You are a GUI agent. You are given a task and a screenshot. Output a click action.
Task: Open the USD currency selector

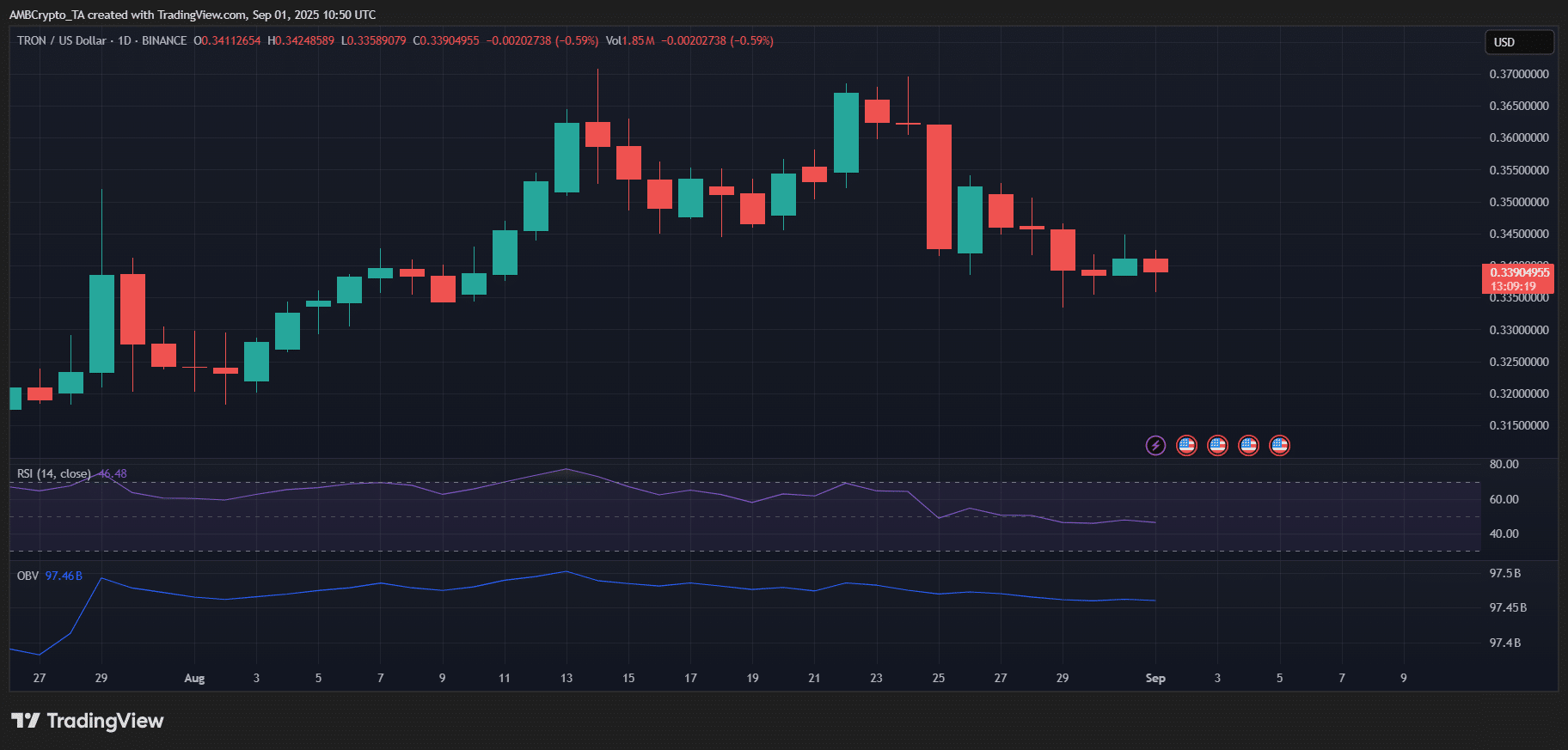click(1519, 42)
